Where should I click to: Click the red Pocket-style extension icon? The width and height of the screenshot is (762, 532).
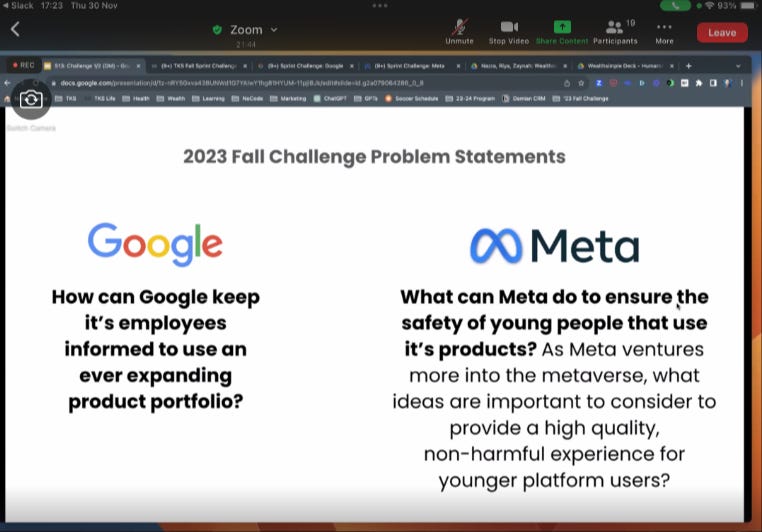tap(613, 83)
